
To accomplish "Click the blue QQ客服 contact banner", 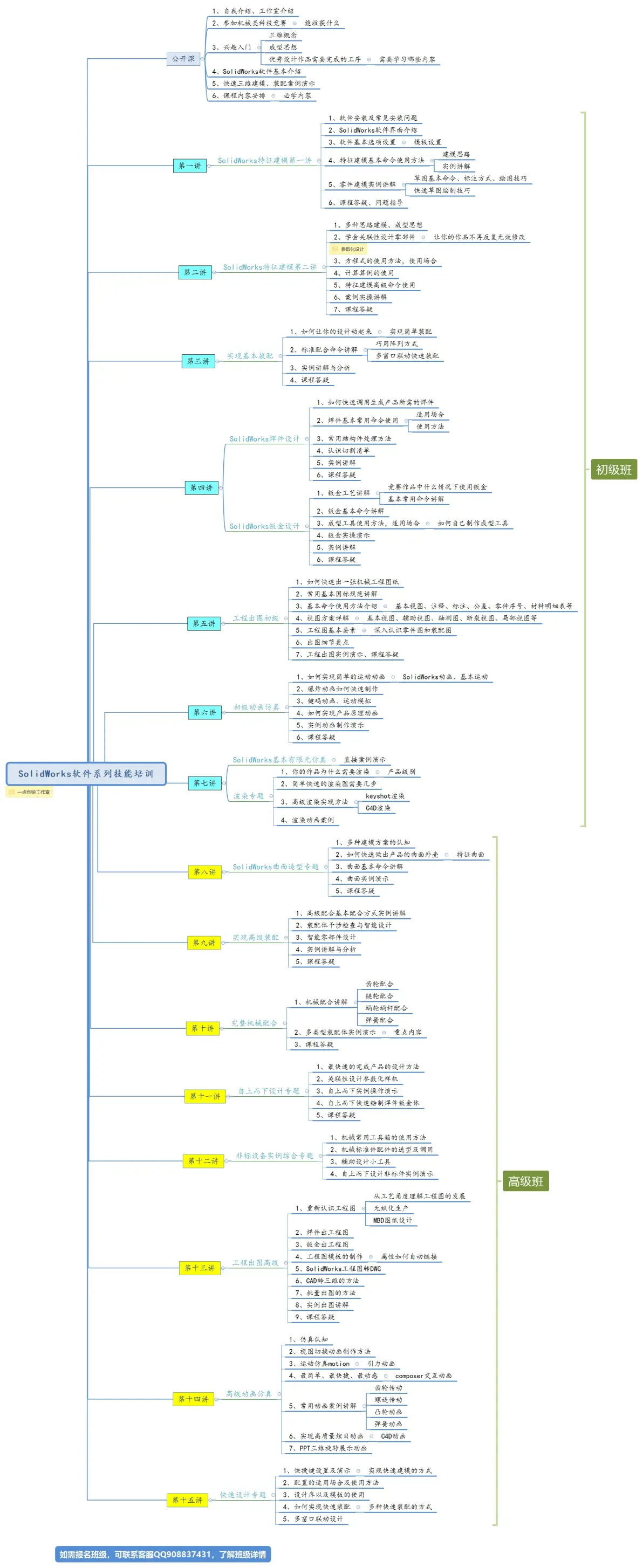I will [162, 1554].
